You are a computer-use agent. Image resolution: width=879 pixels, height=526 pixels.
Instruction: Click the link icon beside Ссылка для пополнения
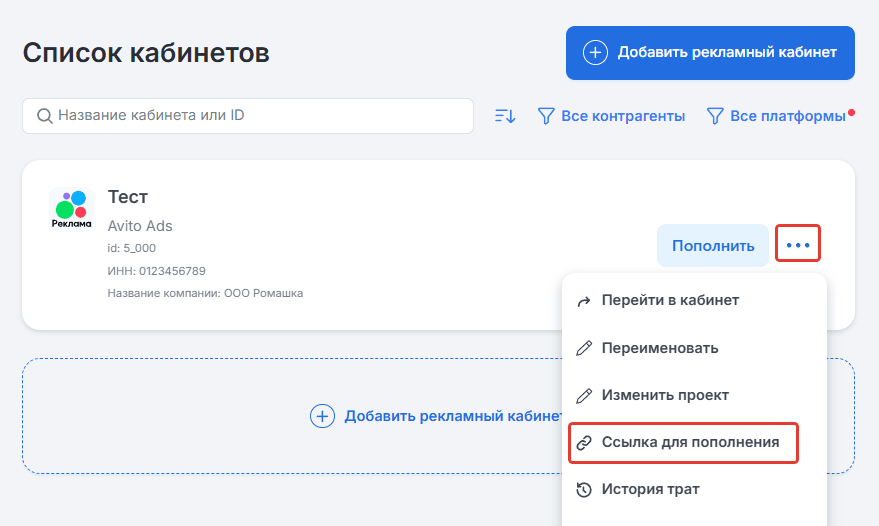[584, 442]
